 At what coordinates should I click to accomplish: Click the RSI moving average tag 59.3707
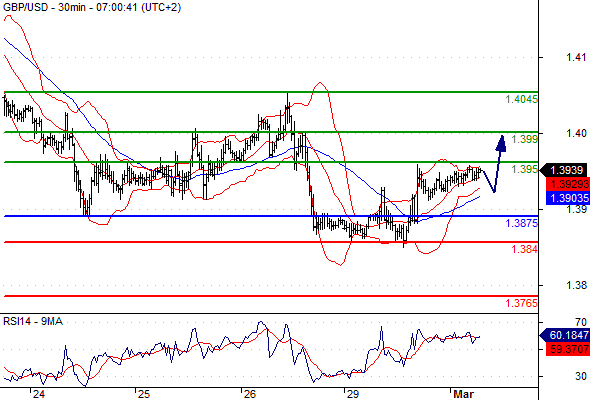pyautogui.click(x=567, y=349)
